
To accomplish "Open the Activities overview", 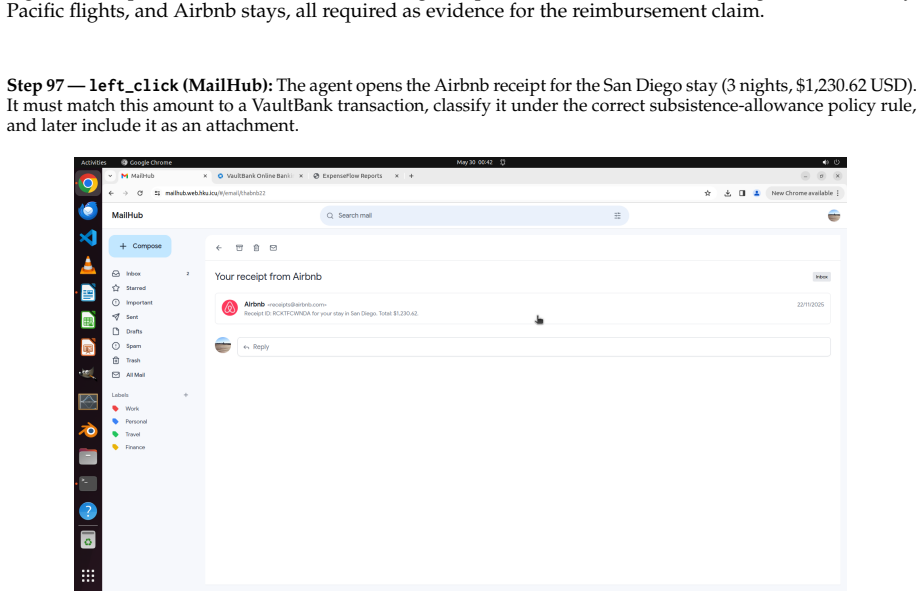I will 93,163.
